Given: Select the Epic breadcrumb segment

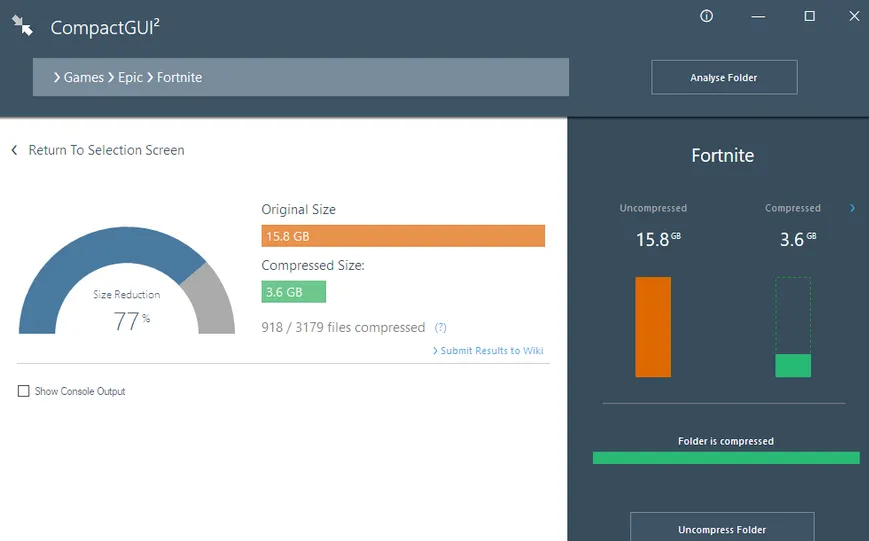Looking at the screenshot, I should (x=130, y=78).
